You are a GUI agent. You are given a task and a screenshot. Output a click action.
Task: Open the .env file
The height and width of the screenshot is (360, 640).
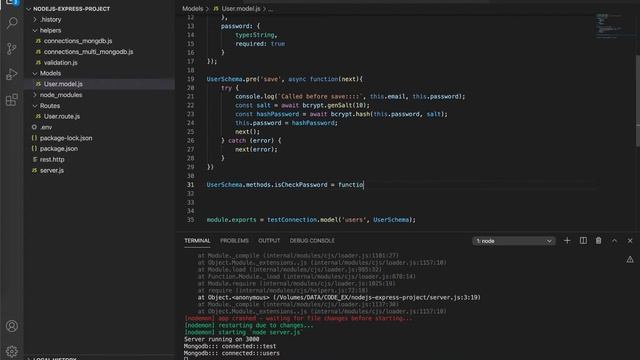46,127
